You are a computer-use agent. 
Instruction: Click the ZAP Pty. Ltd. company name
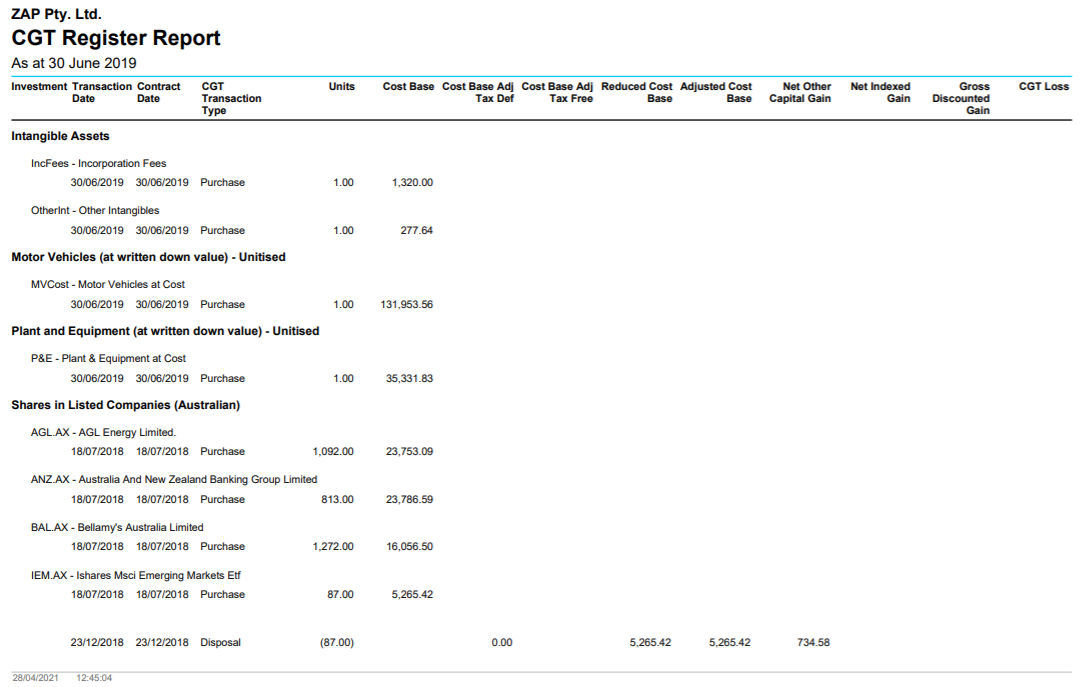click(x=56, y=14)
